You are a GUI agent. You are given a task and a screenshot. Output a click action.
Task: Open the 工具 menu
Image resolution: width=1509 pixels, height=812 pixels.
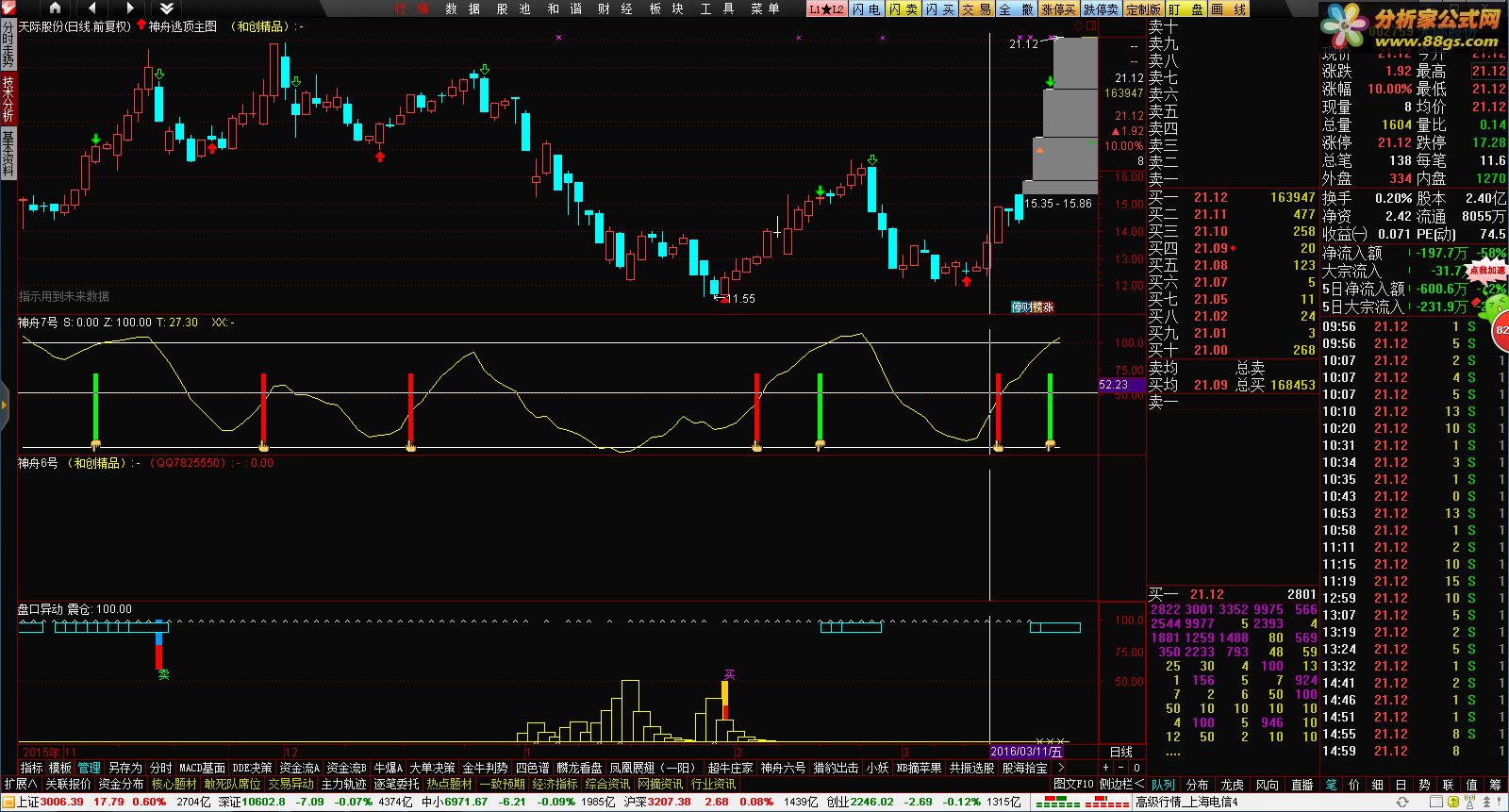[717, 8]
